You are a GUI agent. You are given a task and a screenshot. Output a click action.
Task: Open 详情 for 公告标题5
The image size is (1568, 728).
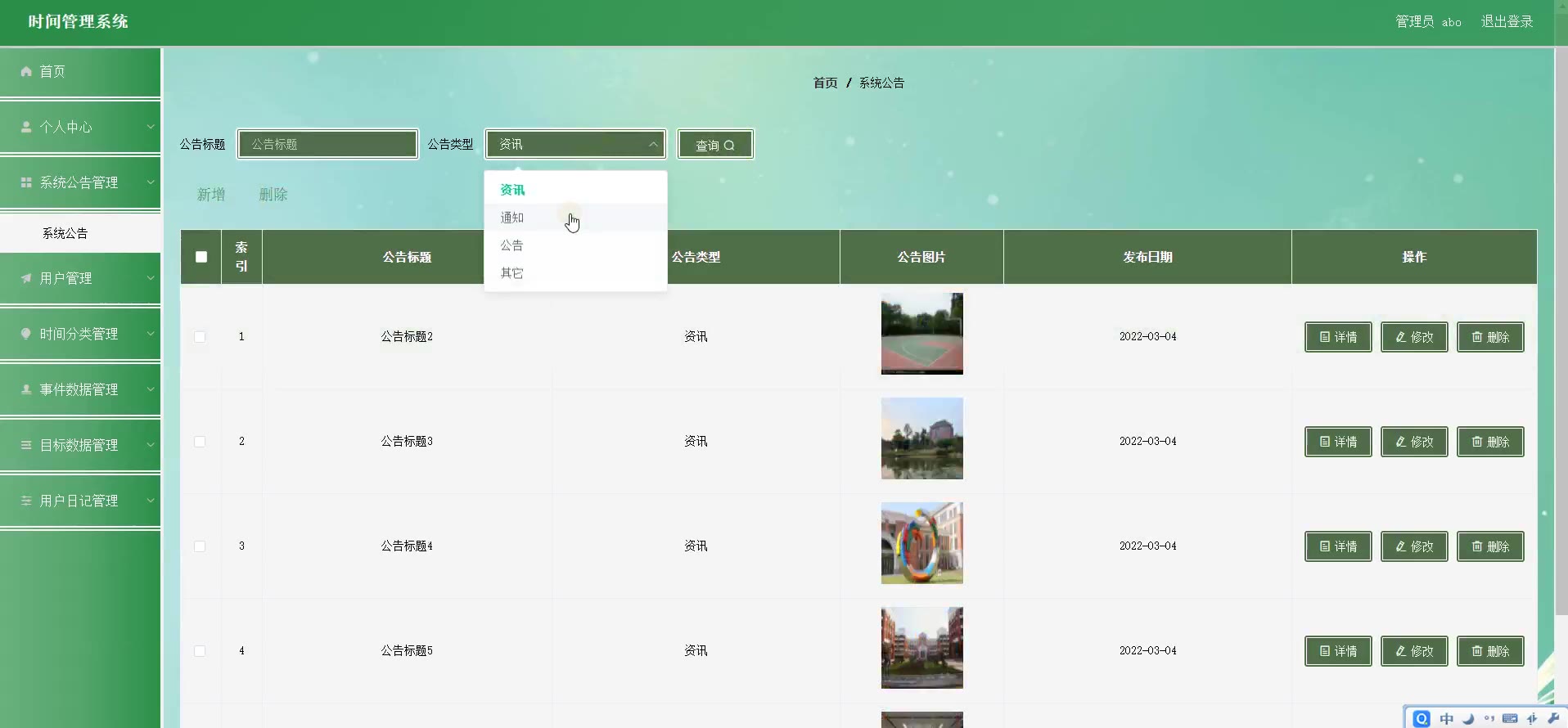point(1338,651)
